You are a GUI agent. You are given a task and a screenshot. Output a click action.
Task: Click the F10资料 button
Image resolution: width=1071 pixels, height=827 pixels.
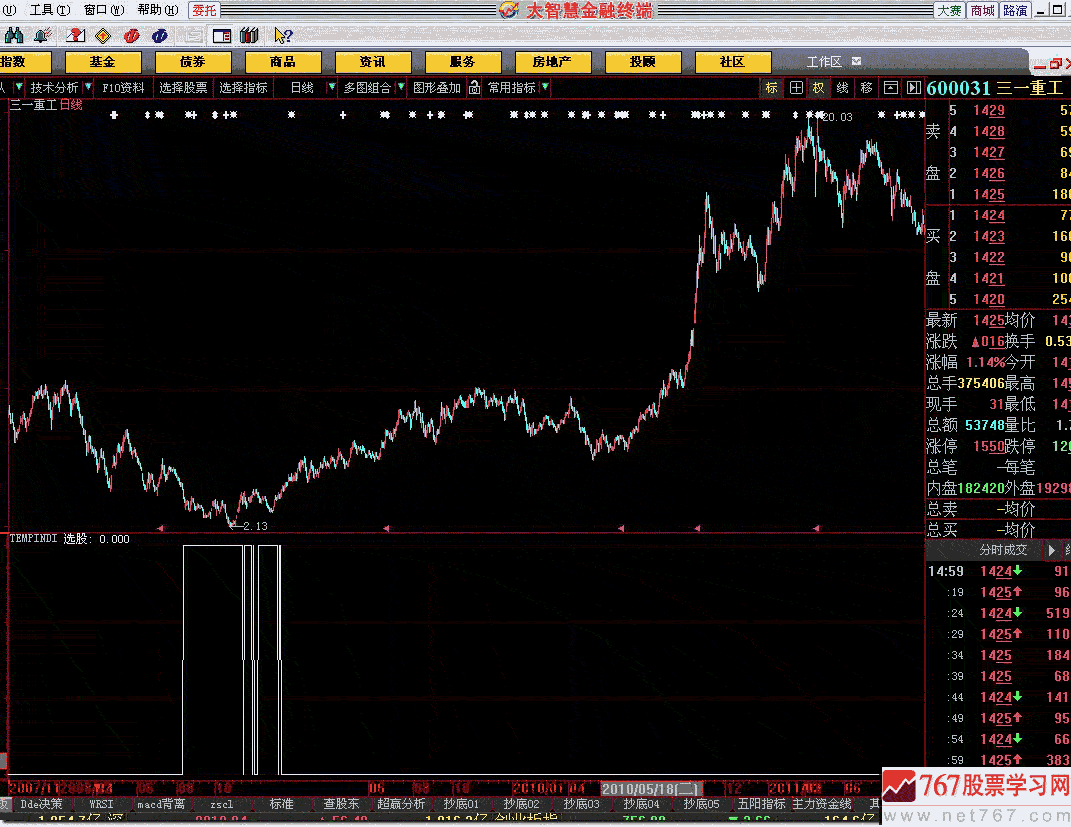(124, 87)
